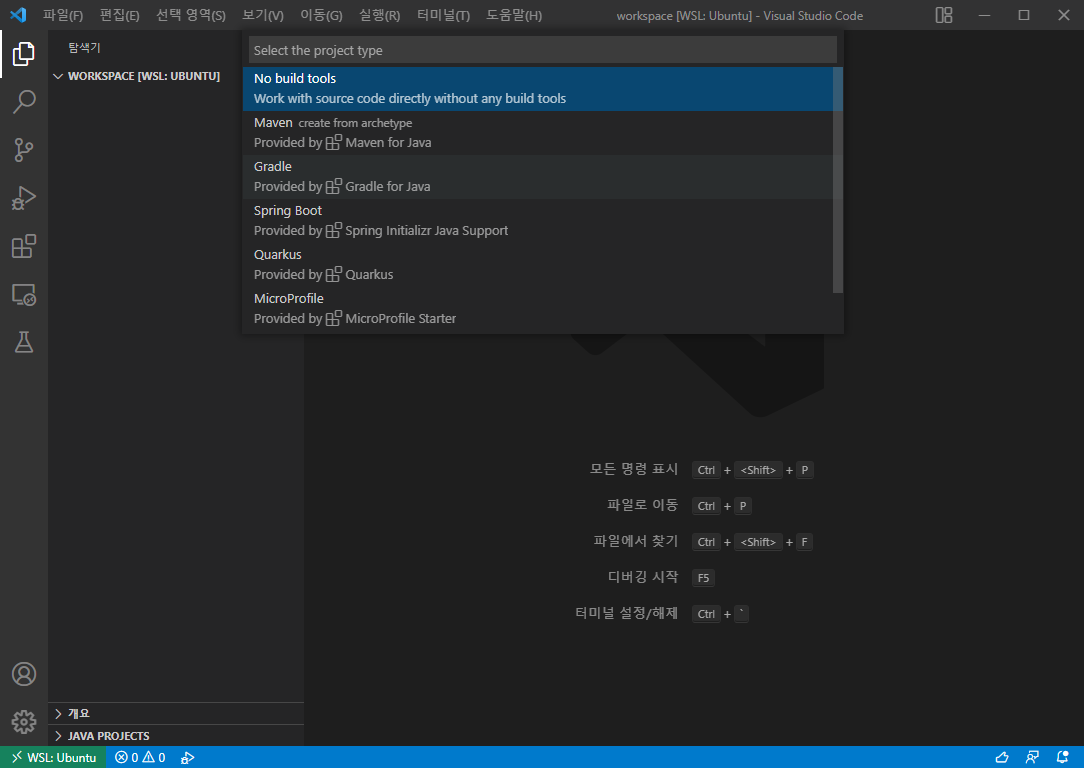Click the 터미널 설정/해제 label
The image size is (1084, 768).
coord(626,613)
